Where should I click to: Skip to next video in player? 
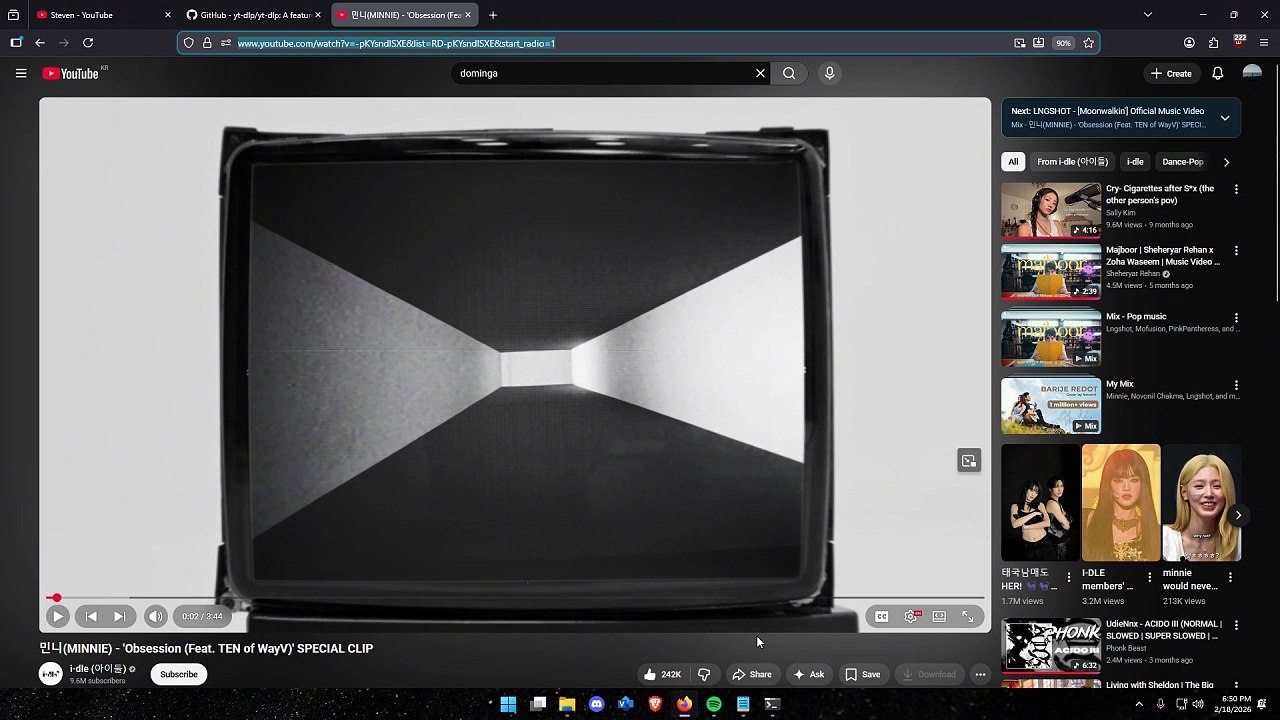point(119,617)
